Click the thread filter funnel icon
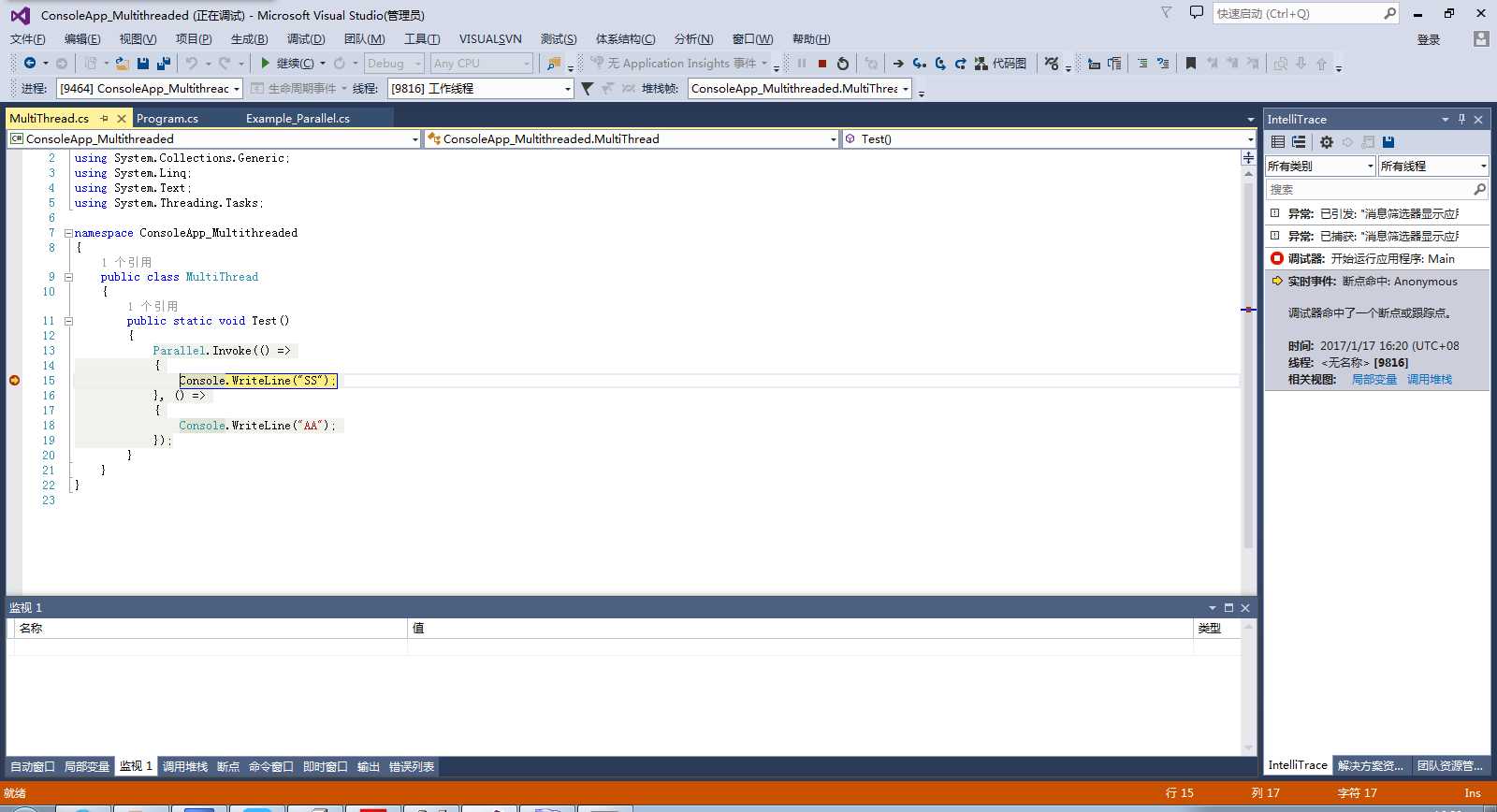The image size is (1497, 812). click(x=587, y=89)
